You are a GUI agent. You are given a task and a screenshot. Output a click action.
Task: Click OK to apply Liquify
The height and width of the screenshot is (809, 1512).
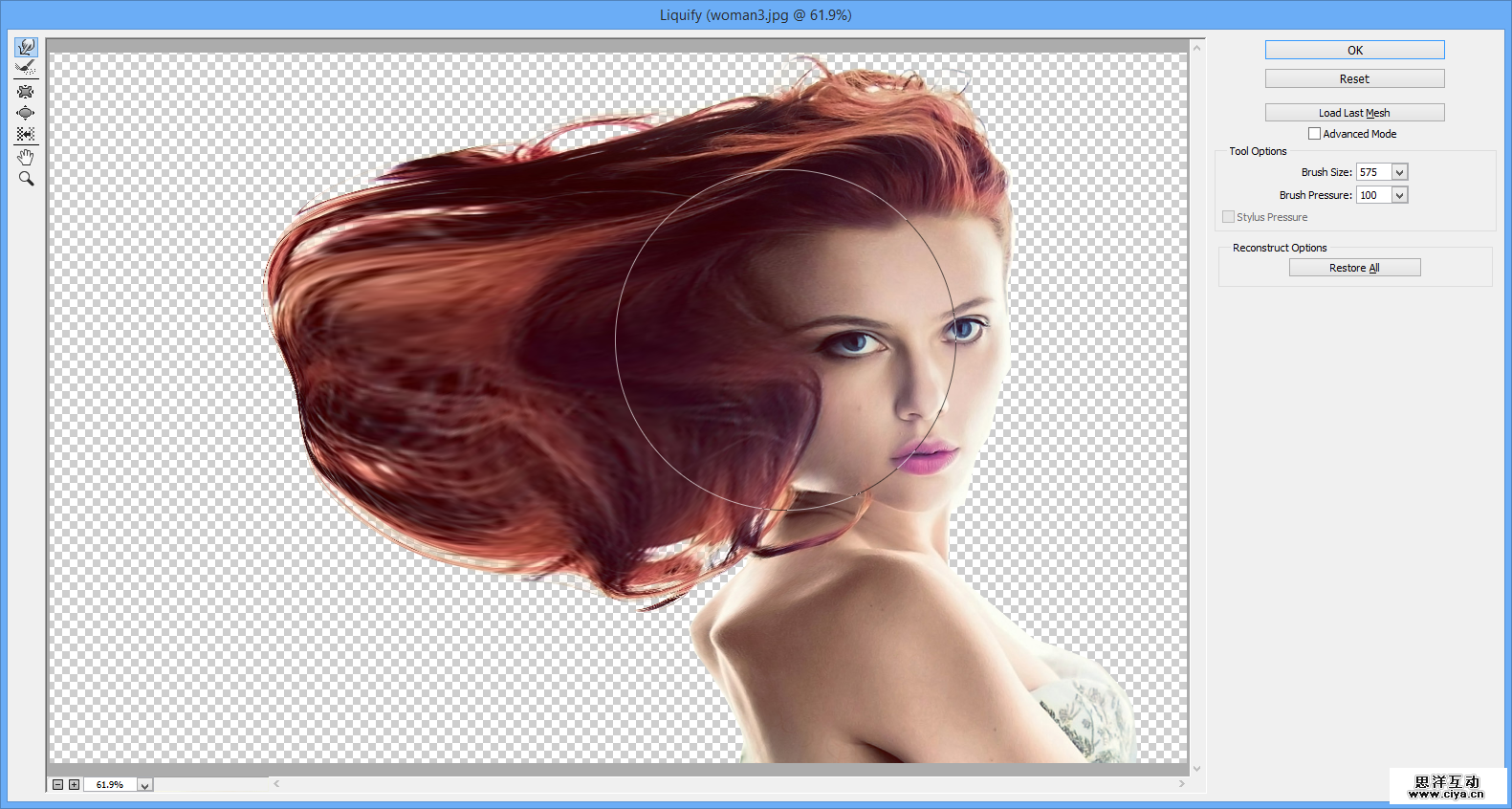click(1354, 50)
